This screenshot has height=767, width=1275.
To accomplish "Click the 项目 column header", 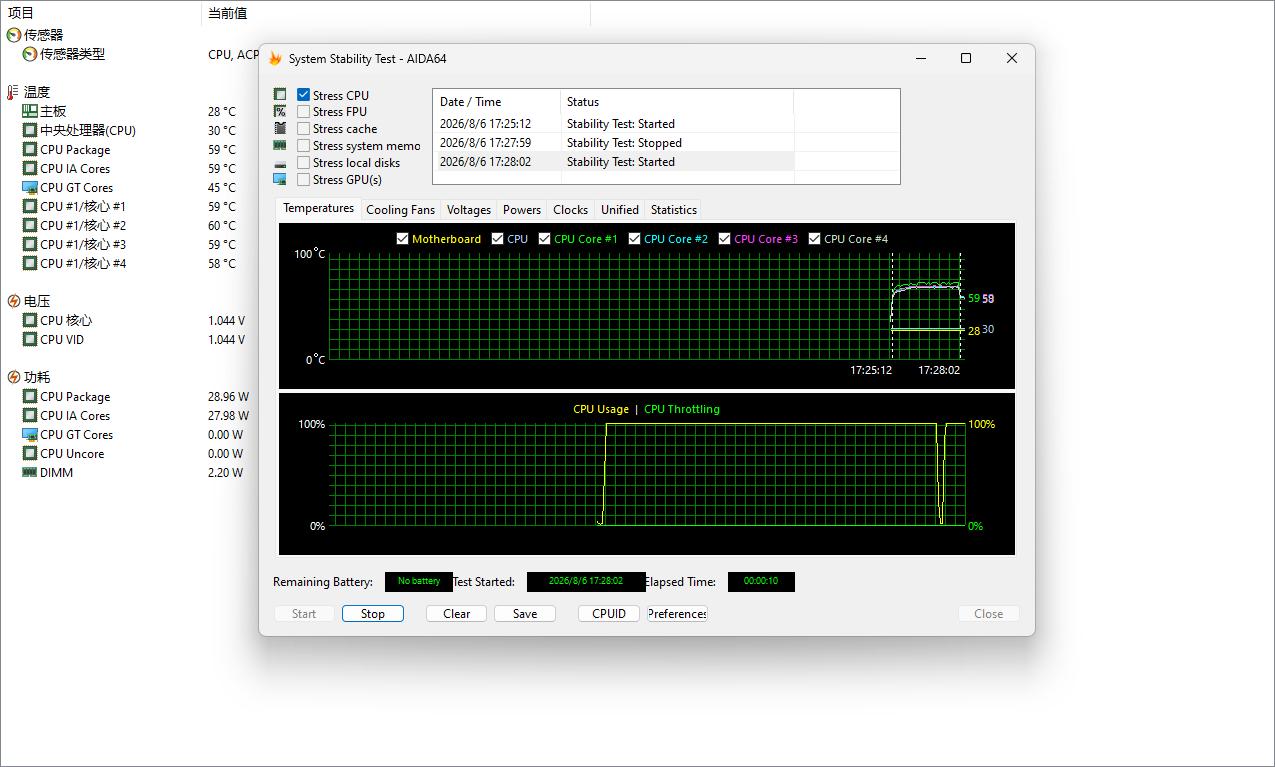I will [x=101, y=13].
